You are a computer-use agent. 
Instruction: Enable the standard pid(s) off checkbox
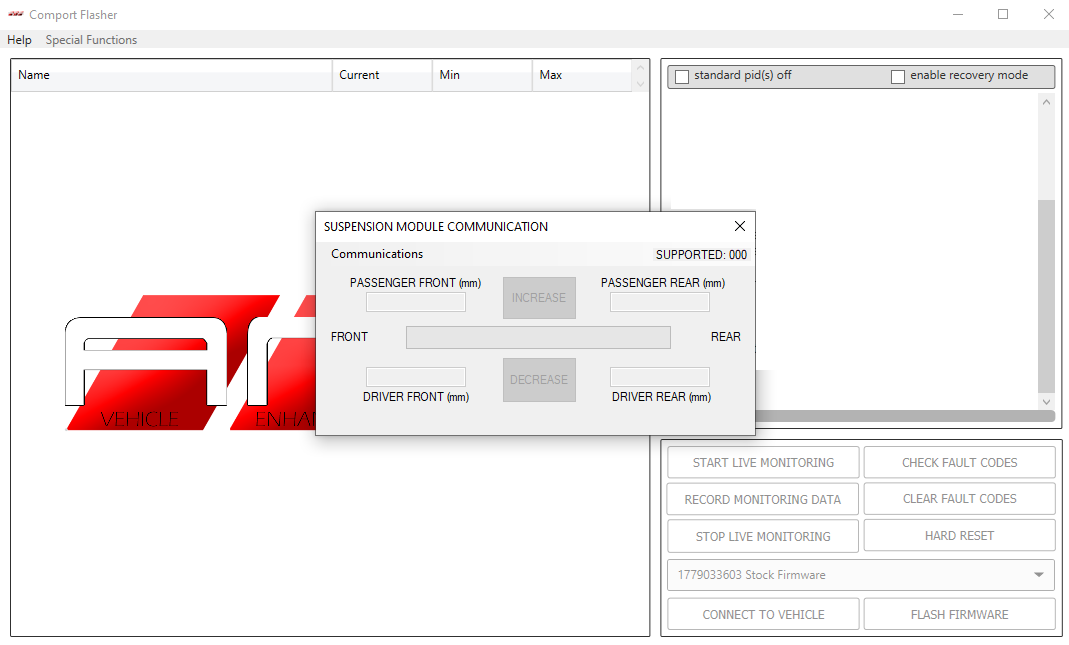coord(683,77)
